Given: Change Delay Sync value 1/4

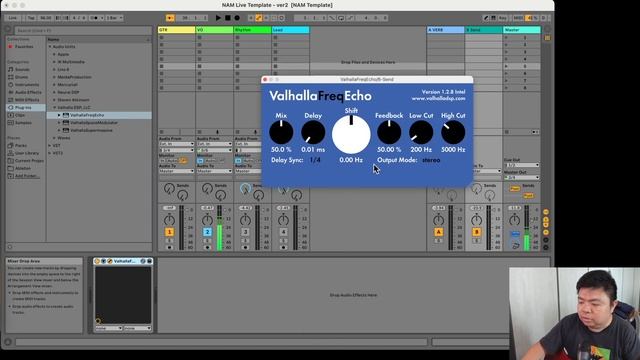Looking at the screenshot, I should (315, 160).
